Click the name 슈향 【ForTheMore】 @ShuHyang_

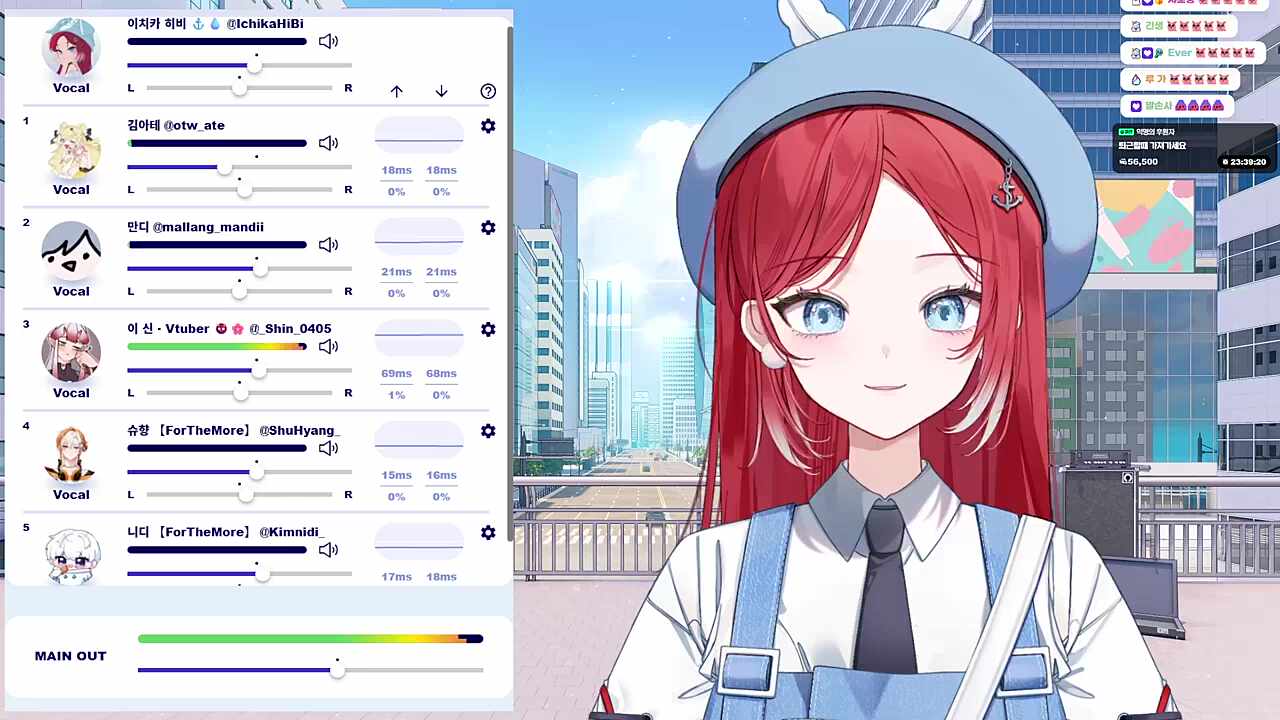[234, 431]
